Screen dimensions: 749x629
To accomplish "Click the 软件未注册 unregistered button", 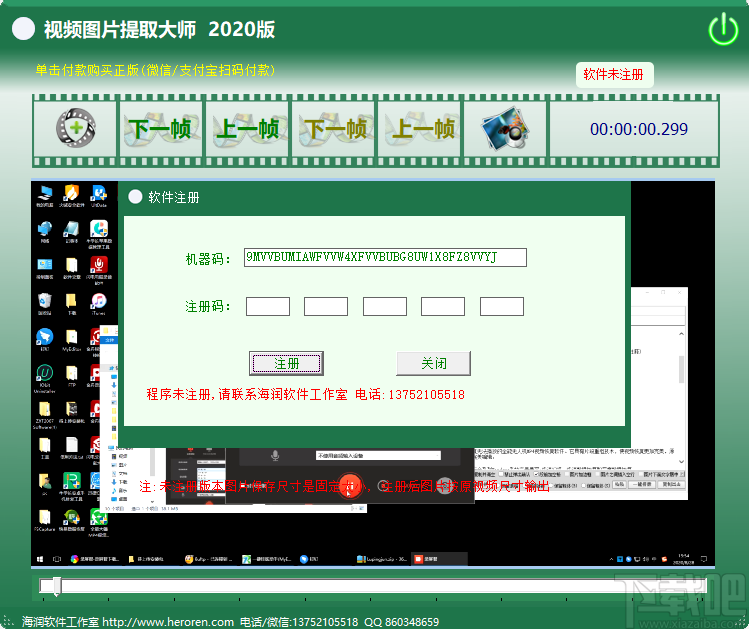I will 614,75.
